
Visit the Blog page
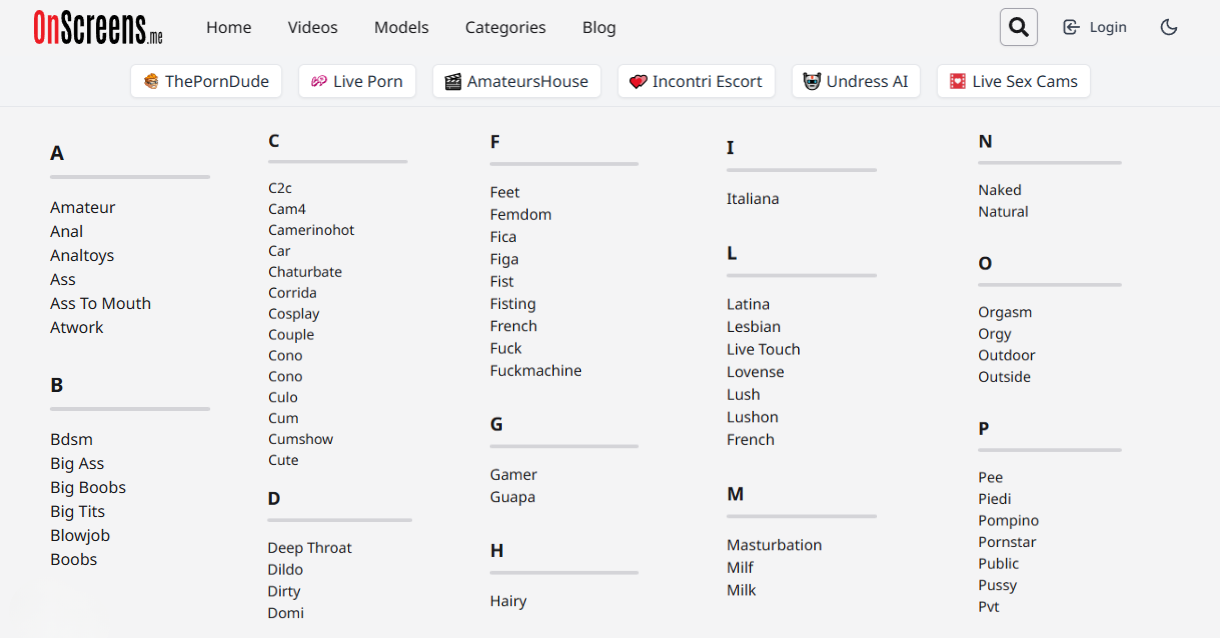599,28
